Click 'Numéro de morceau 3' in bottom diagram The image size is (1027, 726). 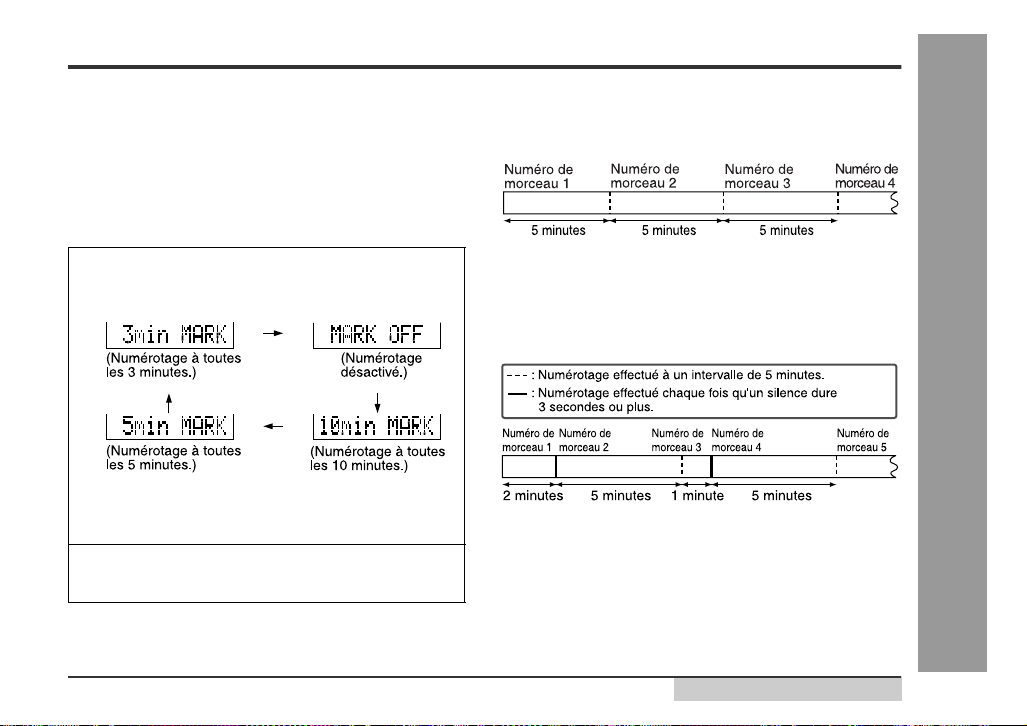tap(677, 440)
